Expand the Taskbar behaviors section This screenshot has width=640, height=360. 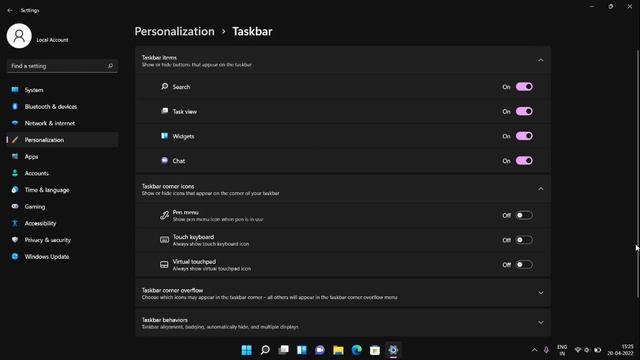[541, 322]
